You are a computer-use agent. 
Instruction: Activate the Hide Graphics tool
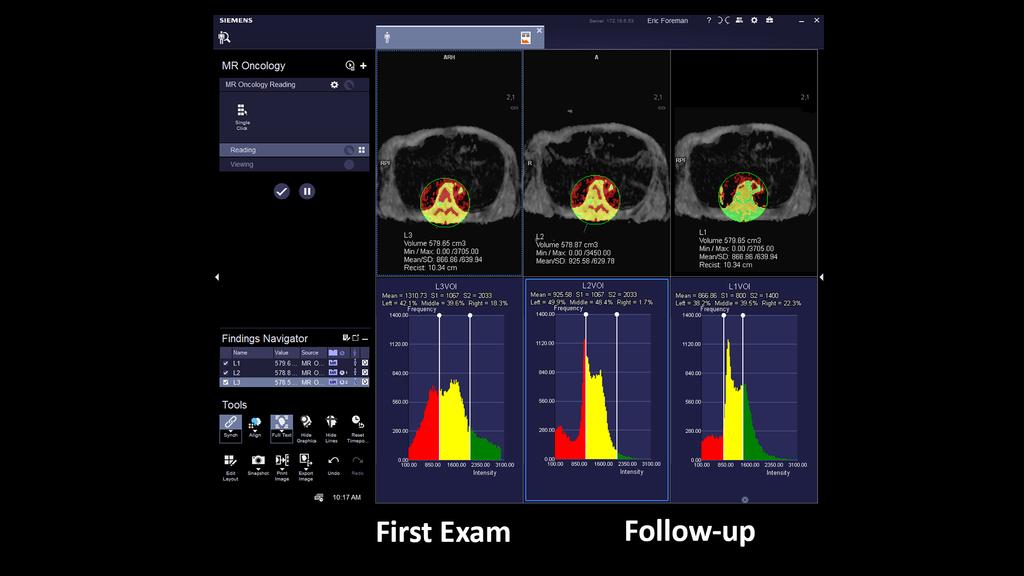[306, 421]
